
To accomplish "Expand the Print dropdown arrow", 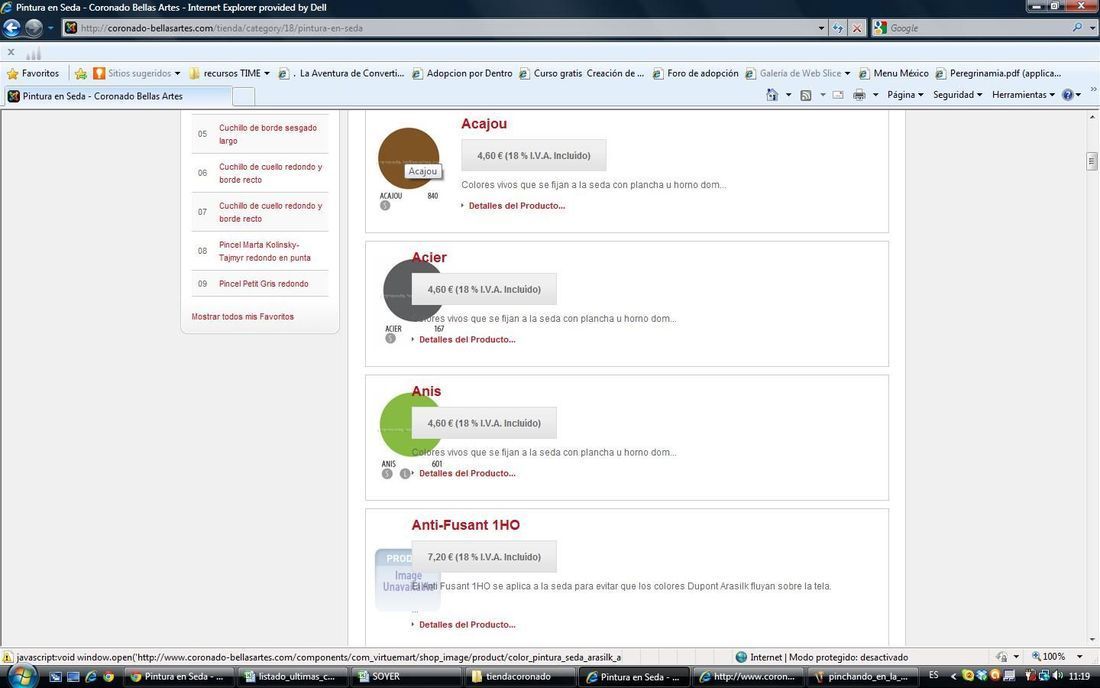I will point(875,95).
